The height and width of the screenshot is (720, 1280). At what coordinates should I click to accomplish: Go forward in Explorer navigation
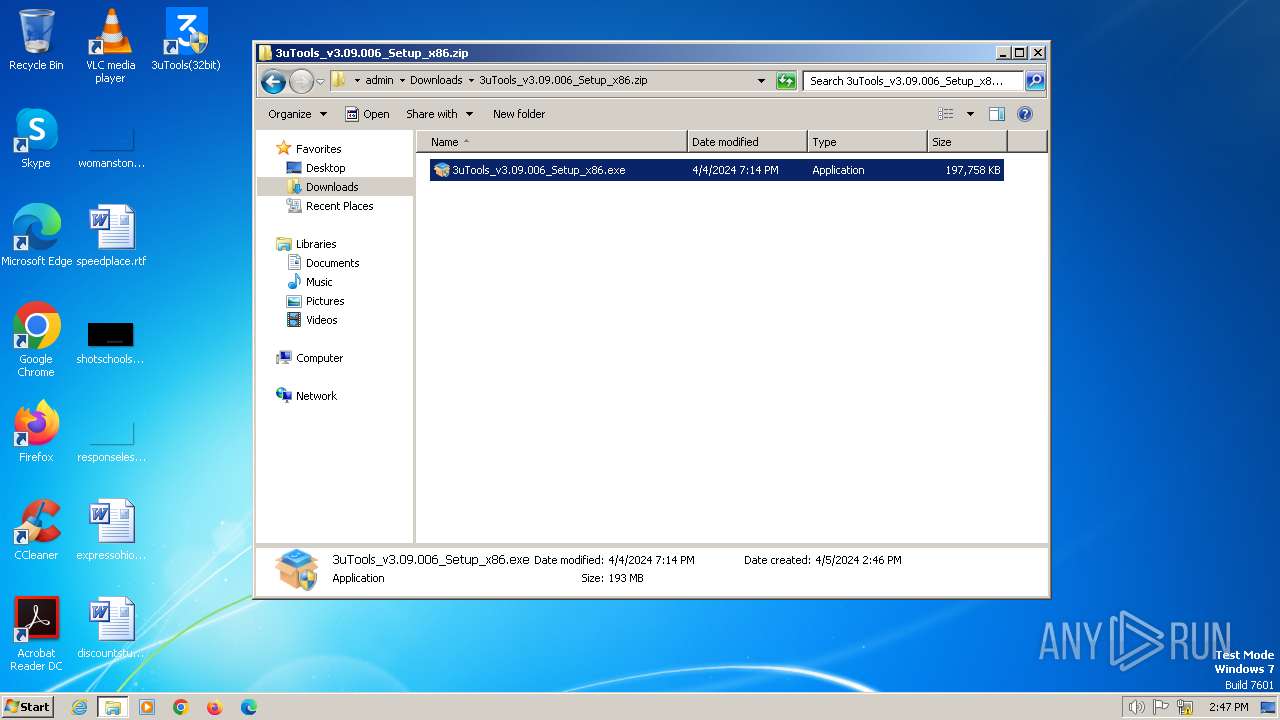(301, 81)
